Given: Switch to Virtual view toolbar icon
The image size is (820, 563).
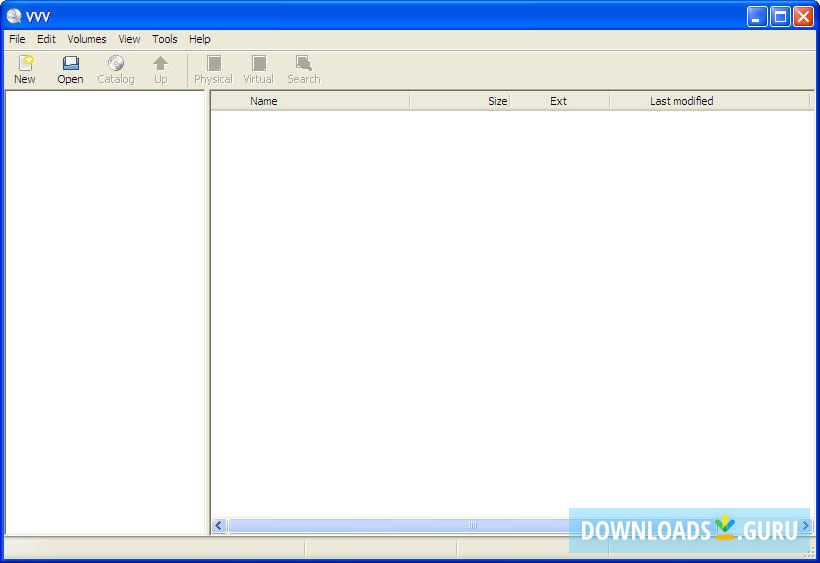Looking at the screenshot, I should 258,70.
